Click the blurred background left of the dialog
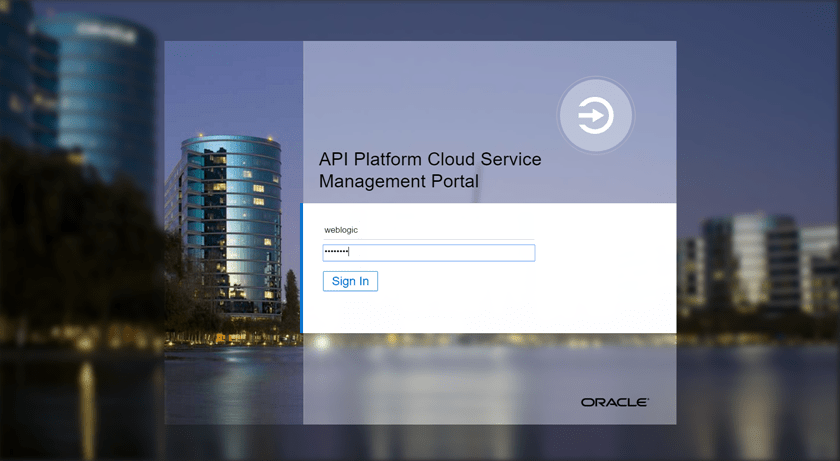840x461 pixels. tap(80, 250)
